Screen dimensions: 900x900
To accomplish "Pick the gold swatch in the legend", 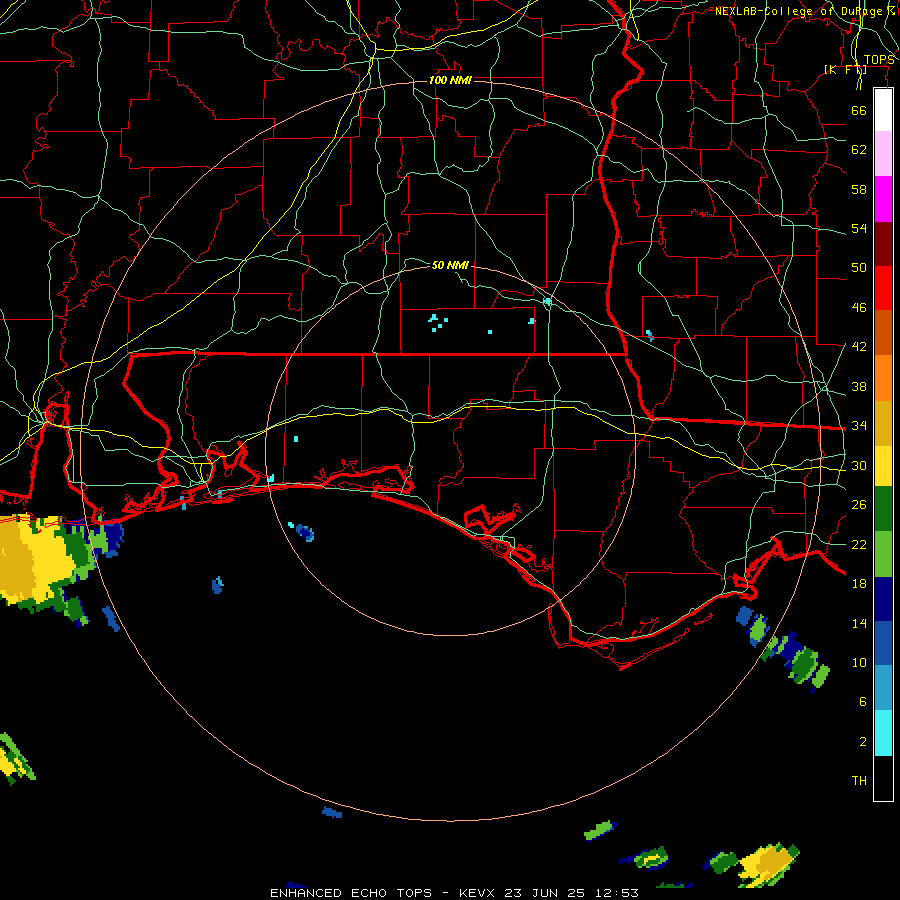I will tap(883, 423).
